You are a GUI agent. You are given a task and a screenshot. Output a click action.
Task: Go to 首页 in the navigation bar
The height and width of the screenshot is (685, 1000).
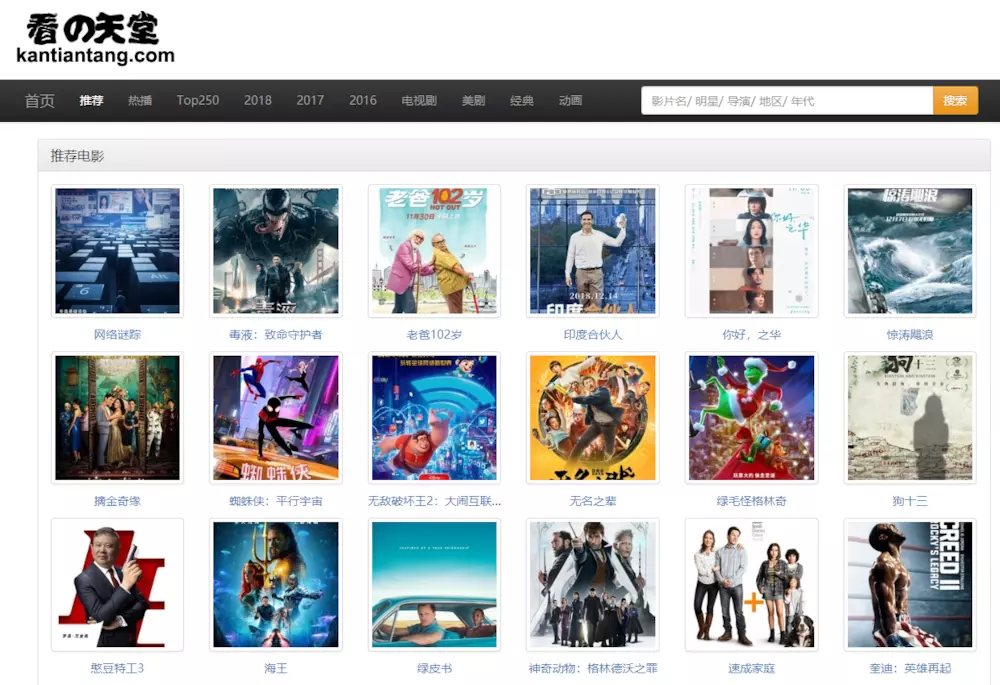coord(40,101)
